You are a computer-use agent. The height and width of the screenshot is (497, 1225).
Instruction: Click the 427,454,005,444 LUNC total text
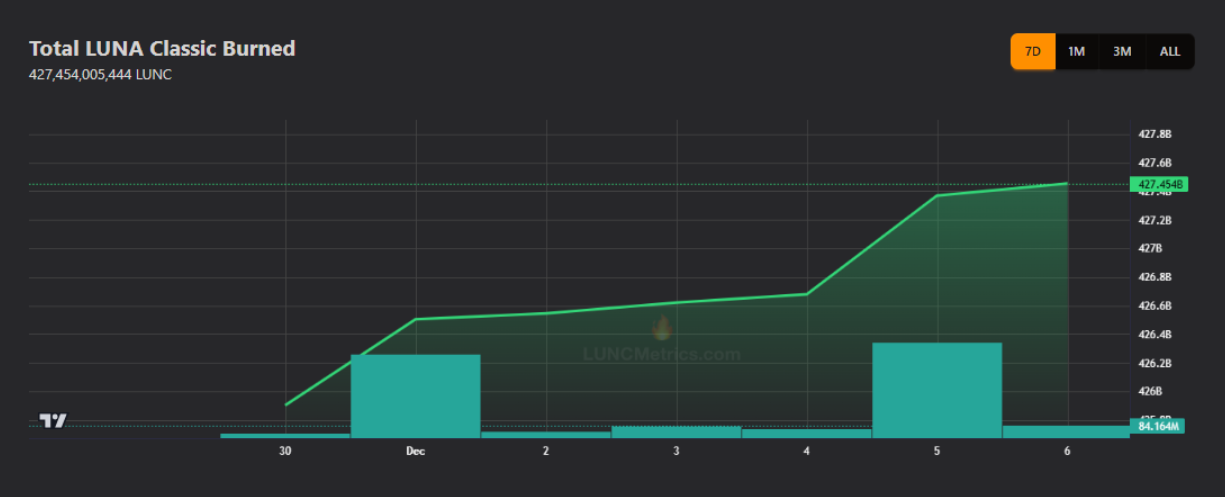point(100,75)
